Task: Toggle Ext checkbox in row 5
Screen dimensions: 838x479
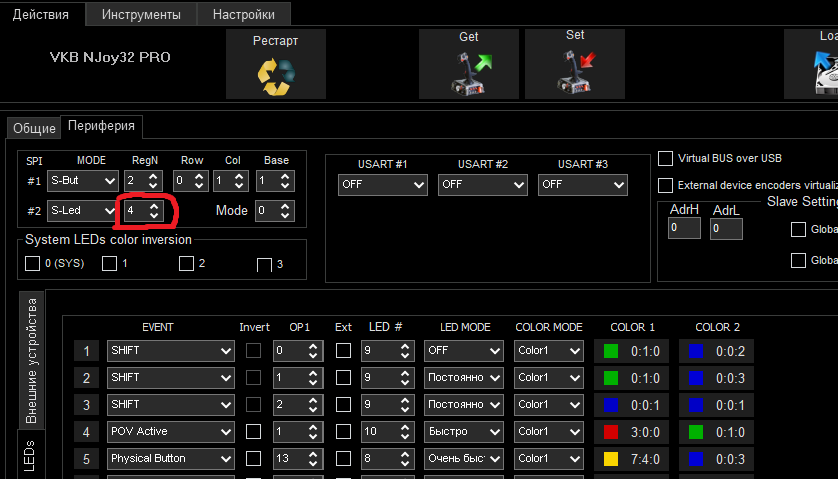Action: click(343, 459)
